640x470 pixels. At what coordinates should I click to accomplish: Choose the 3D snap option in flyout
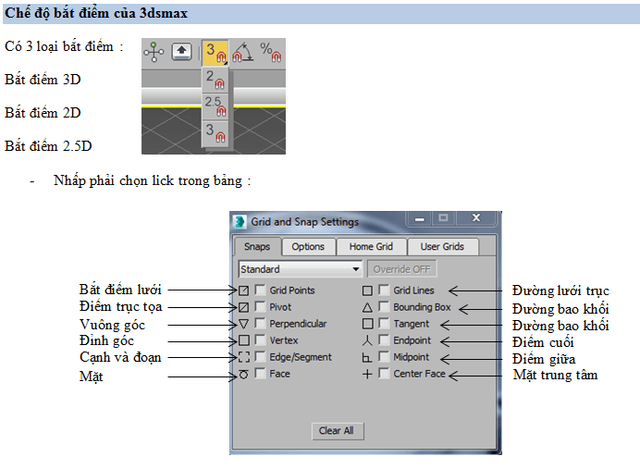coord(215,133)
